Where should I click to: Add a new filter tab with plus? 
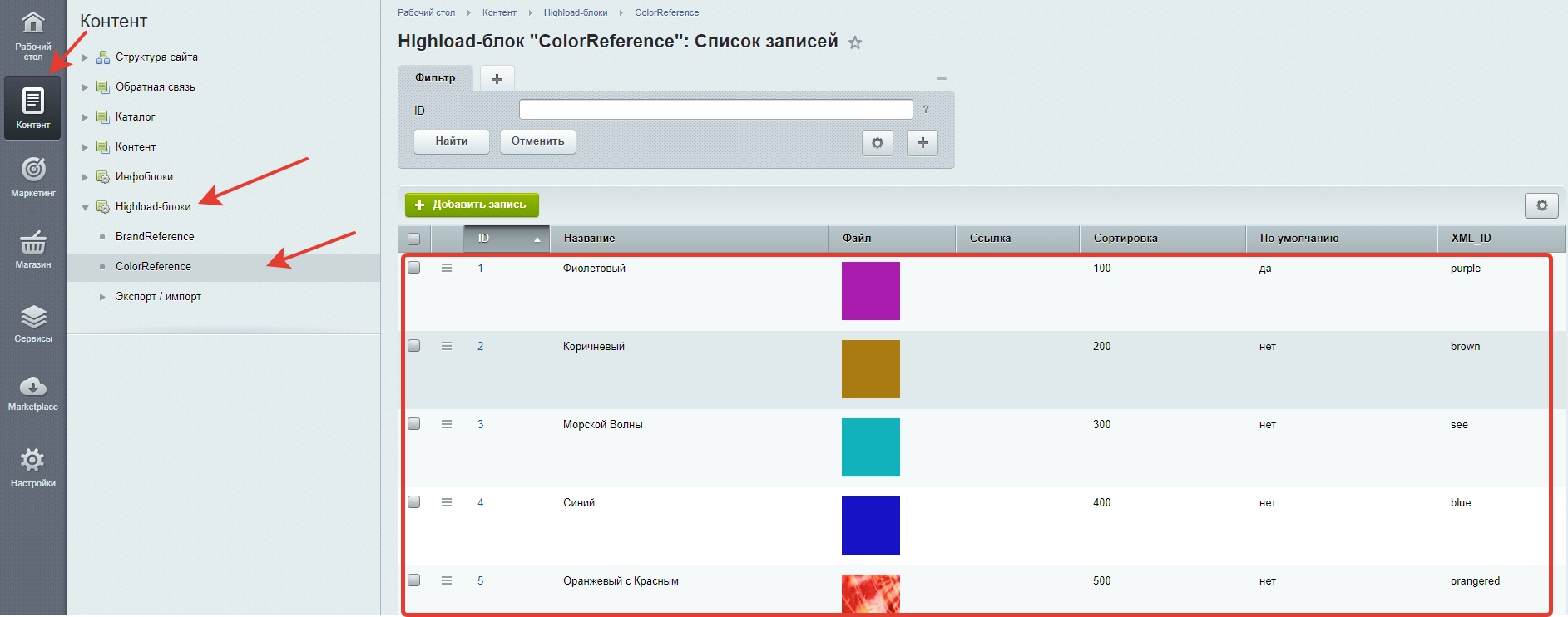(497, 79)
